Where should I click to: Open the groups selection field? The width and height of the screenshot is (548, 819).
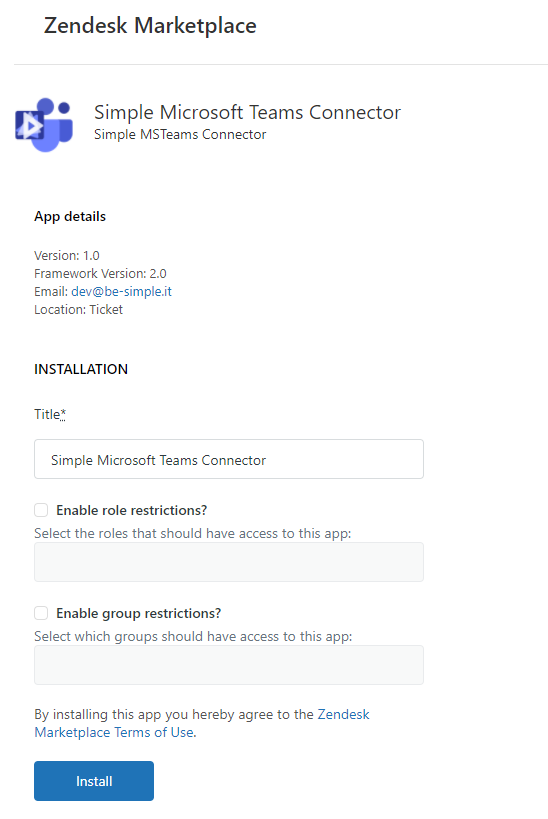click(x=229, y=665)
